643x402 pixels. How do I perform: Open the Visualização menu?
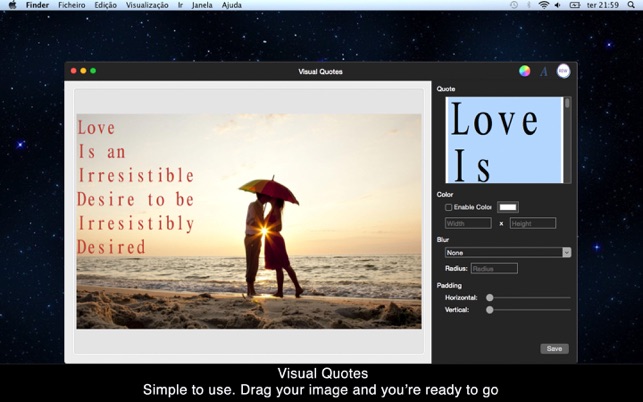pos(147,5)
